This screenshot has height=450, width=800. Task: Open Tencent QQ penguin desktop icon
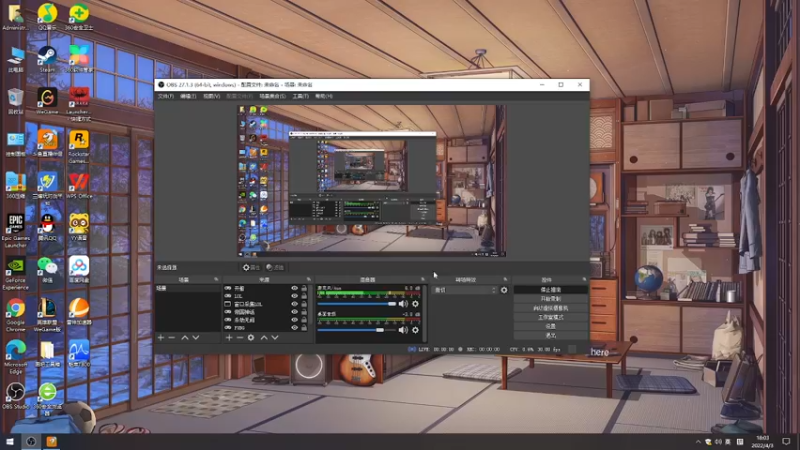pyautogui.click(x=47, y=228)
